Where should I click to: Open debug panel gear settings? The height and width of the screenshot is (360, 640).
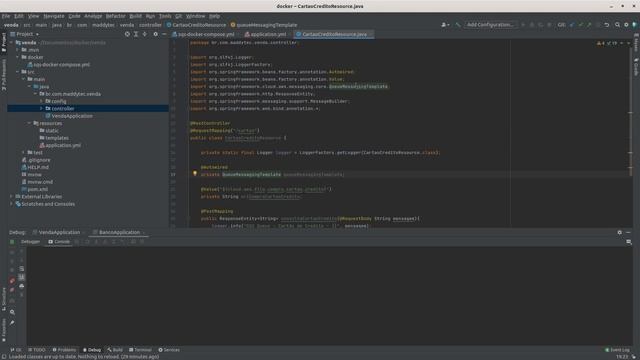pyautogui.click(x=620, y=232)
